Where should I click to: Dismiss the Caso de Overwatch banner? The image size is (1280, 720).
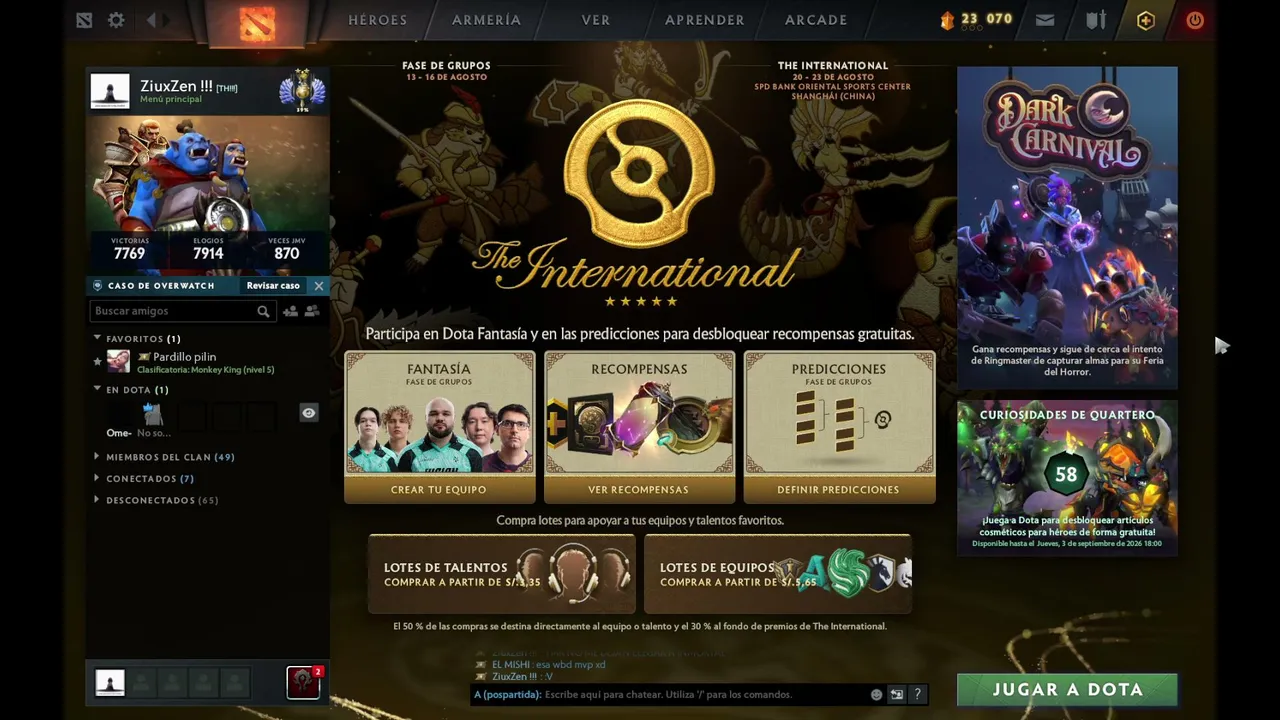319,286
